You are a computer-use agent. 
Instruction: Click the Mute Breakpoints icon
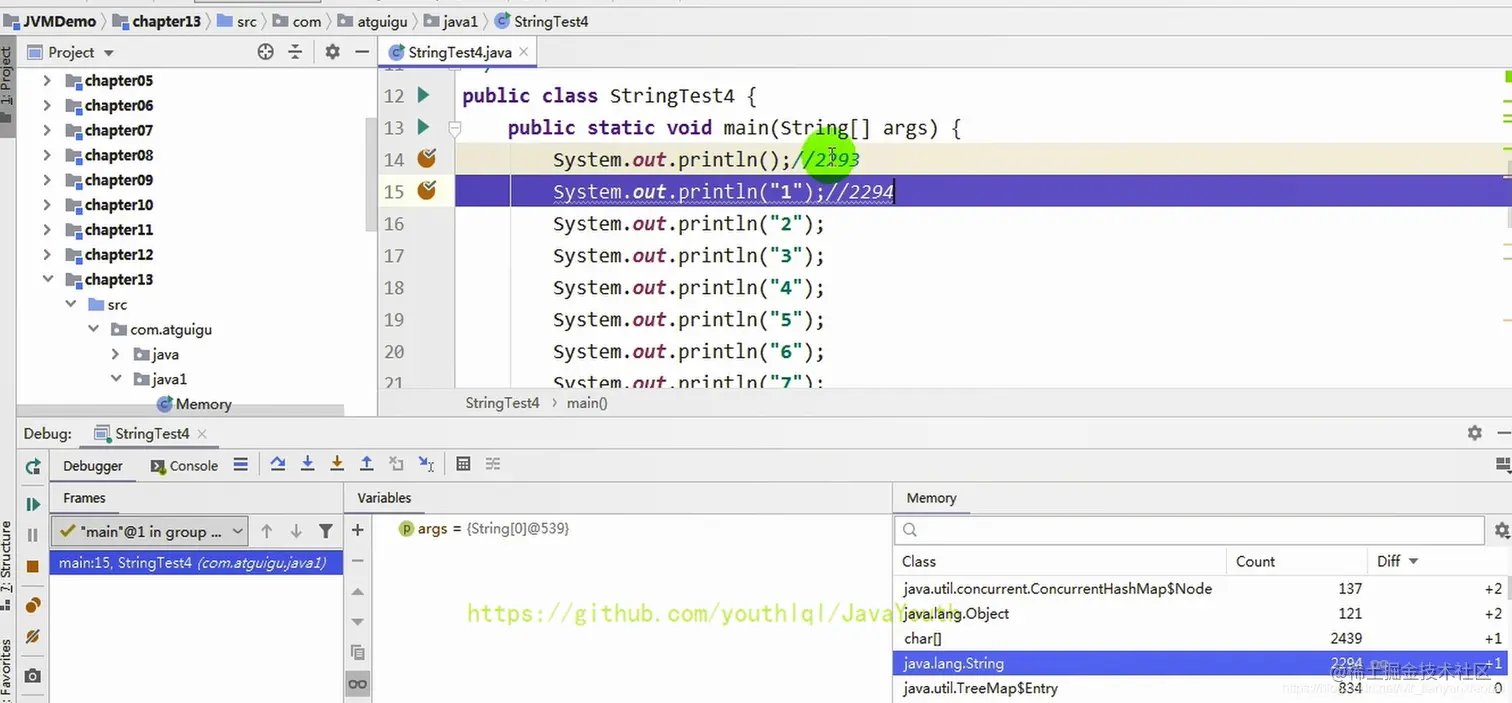click(33, 636)
